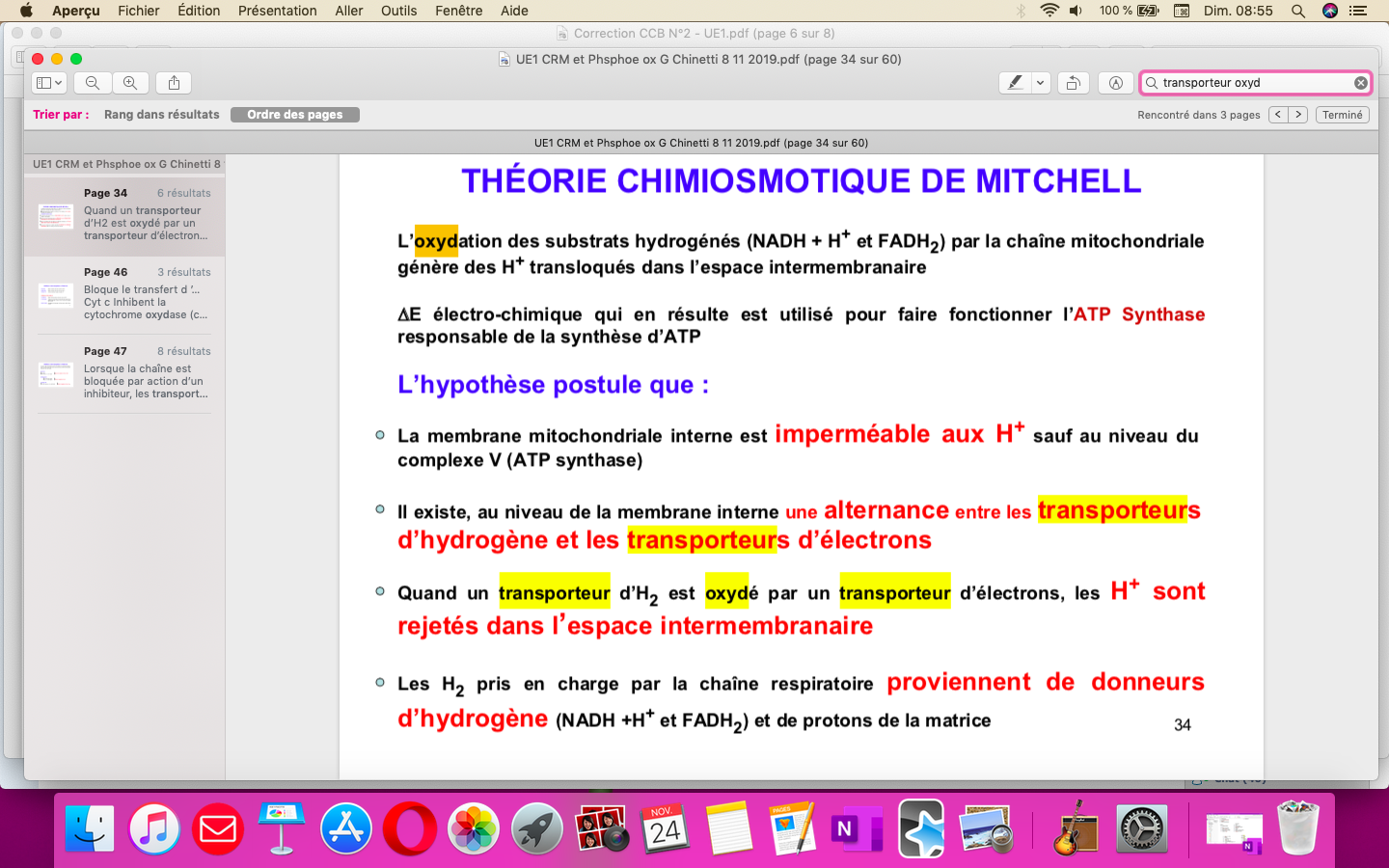Expand the highlight color dropdown arrow
The height and width of the screenshot is (868, 1389).
point(1040,83)
